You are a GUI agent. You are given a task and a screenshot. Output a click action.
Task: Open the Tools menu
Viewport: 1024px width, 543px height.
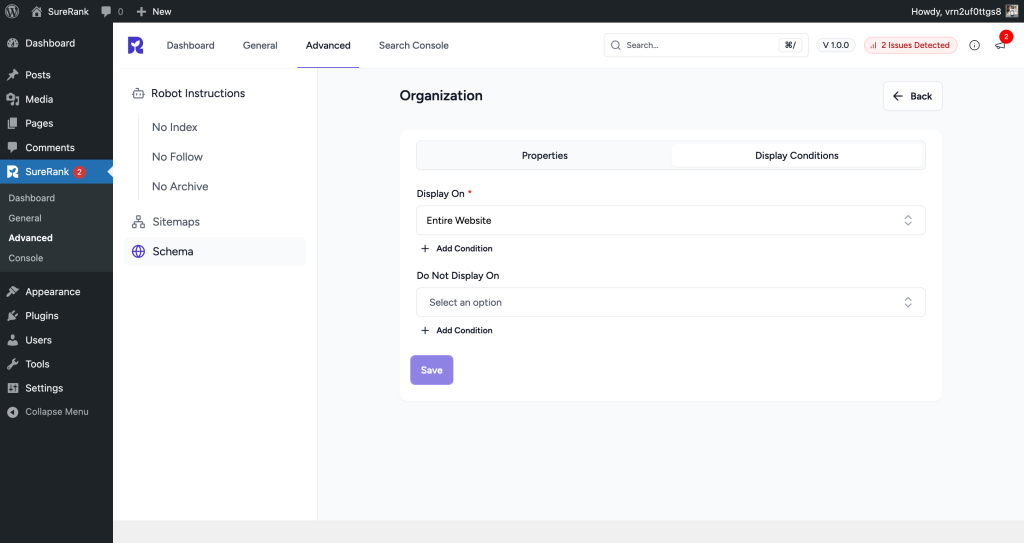(56, 364)
